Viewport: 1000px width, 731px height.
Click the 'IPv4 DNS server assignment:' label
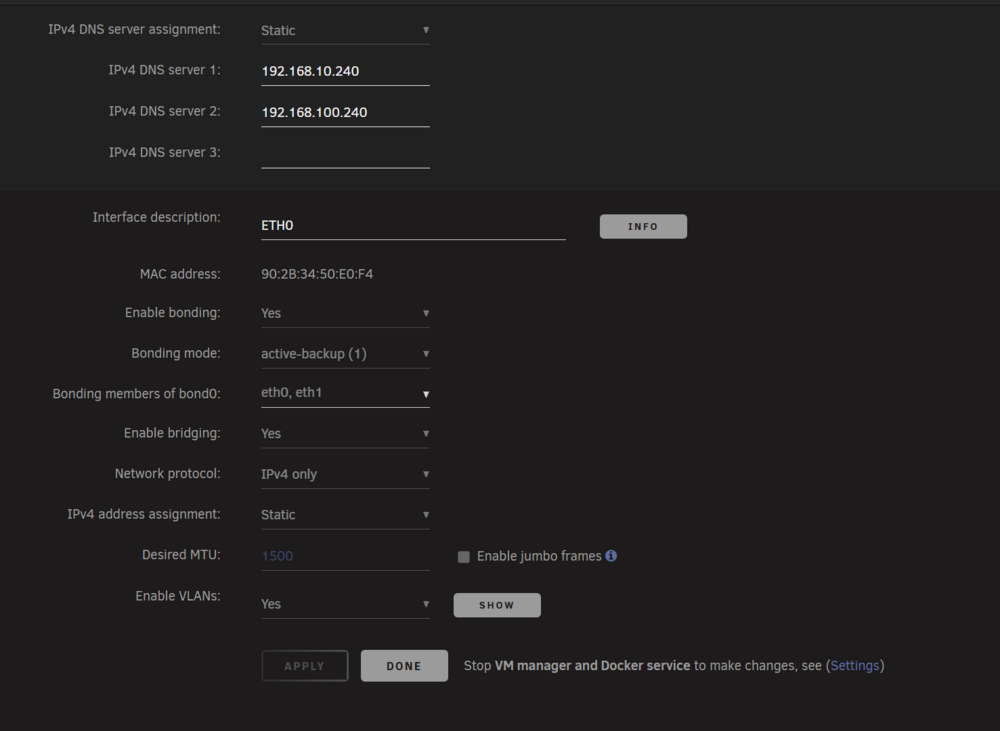(x=135, y=29)
